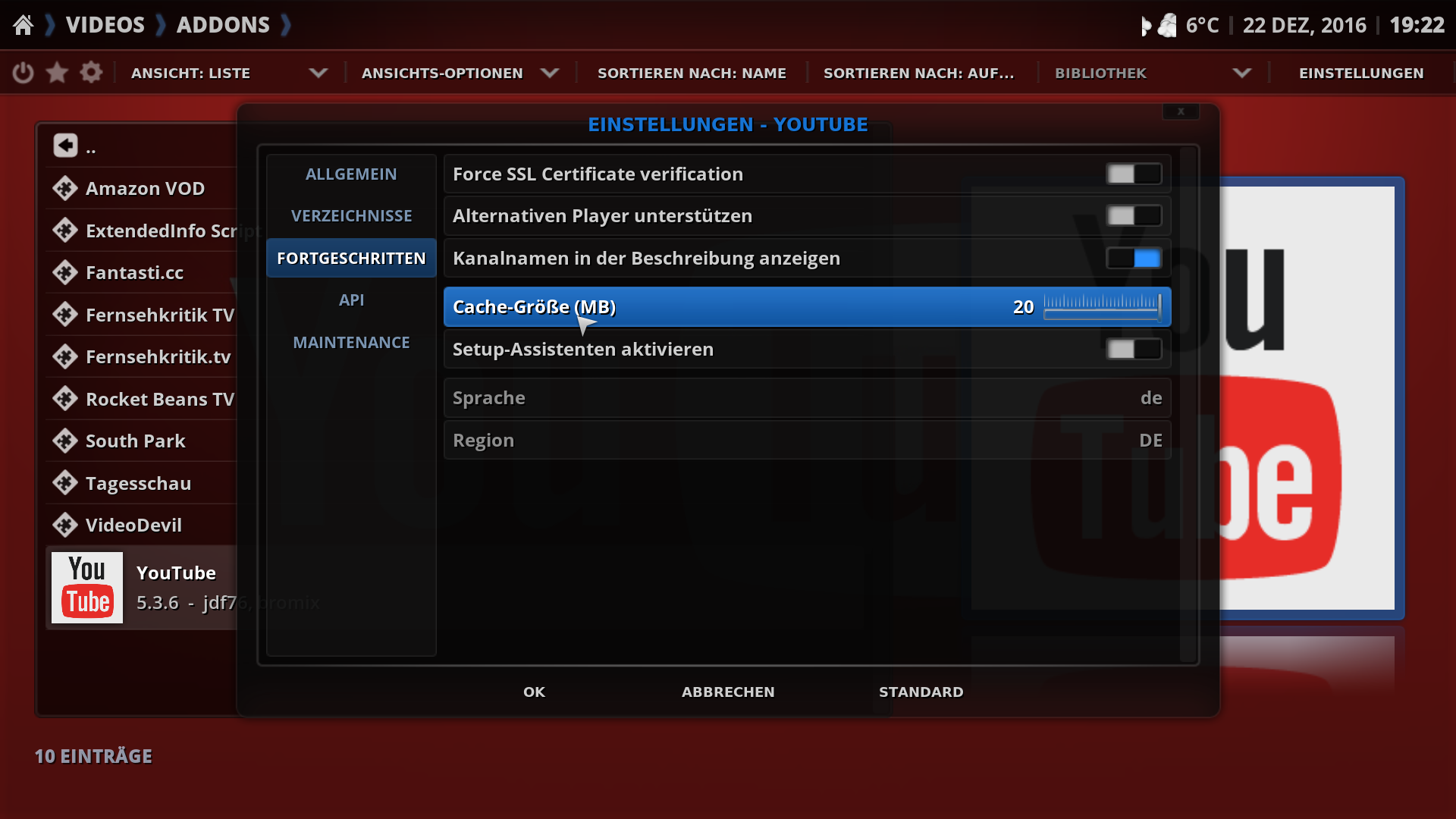Click ADDONS in the breadcrumb

[223, 25]
